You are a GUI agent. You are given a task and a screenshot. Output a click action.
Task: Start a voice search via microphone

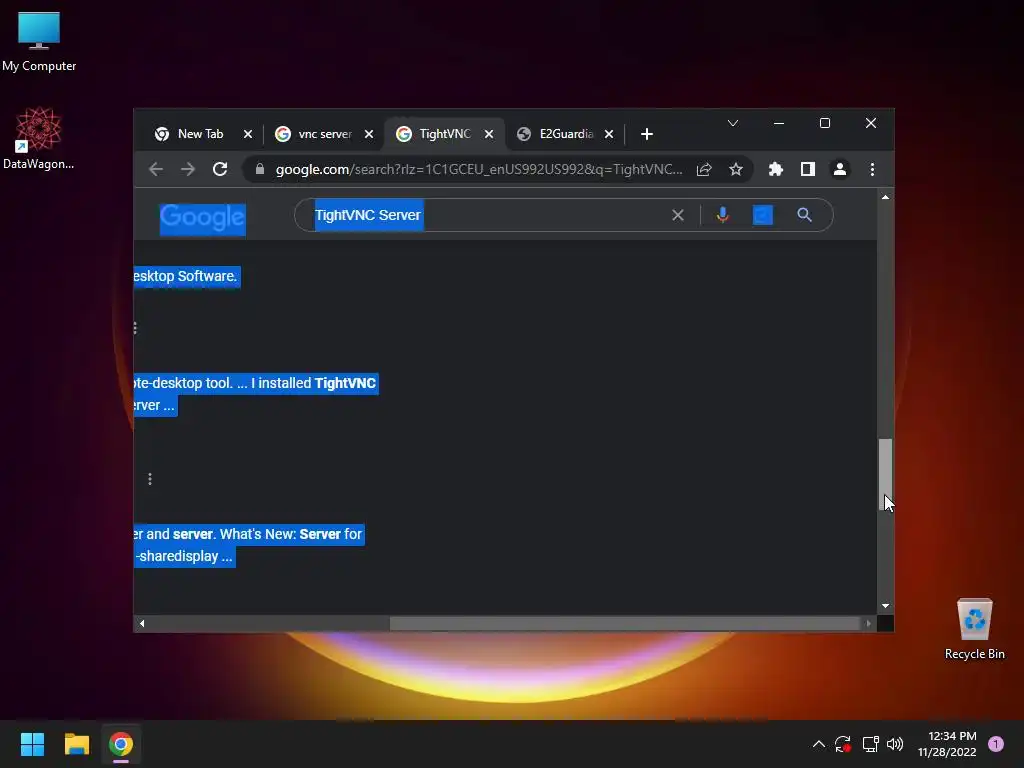[722, 215]
